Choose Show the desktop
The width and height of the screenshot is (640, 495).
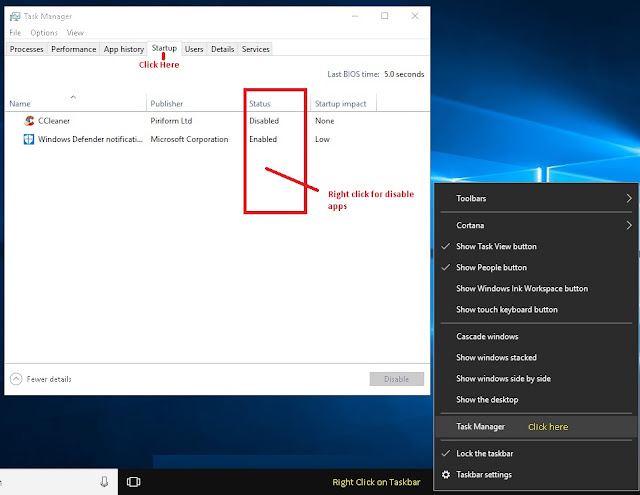536,400
